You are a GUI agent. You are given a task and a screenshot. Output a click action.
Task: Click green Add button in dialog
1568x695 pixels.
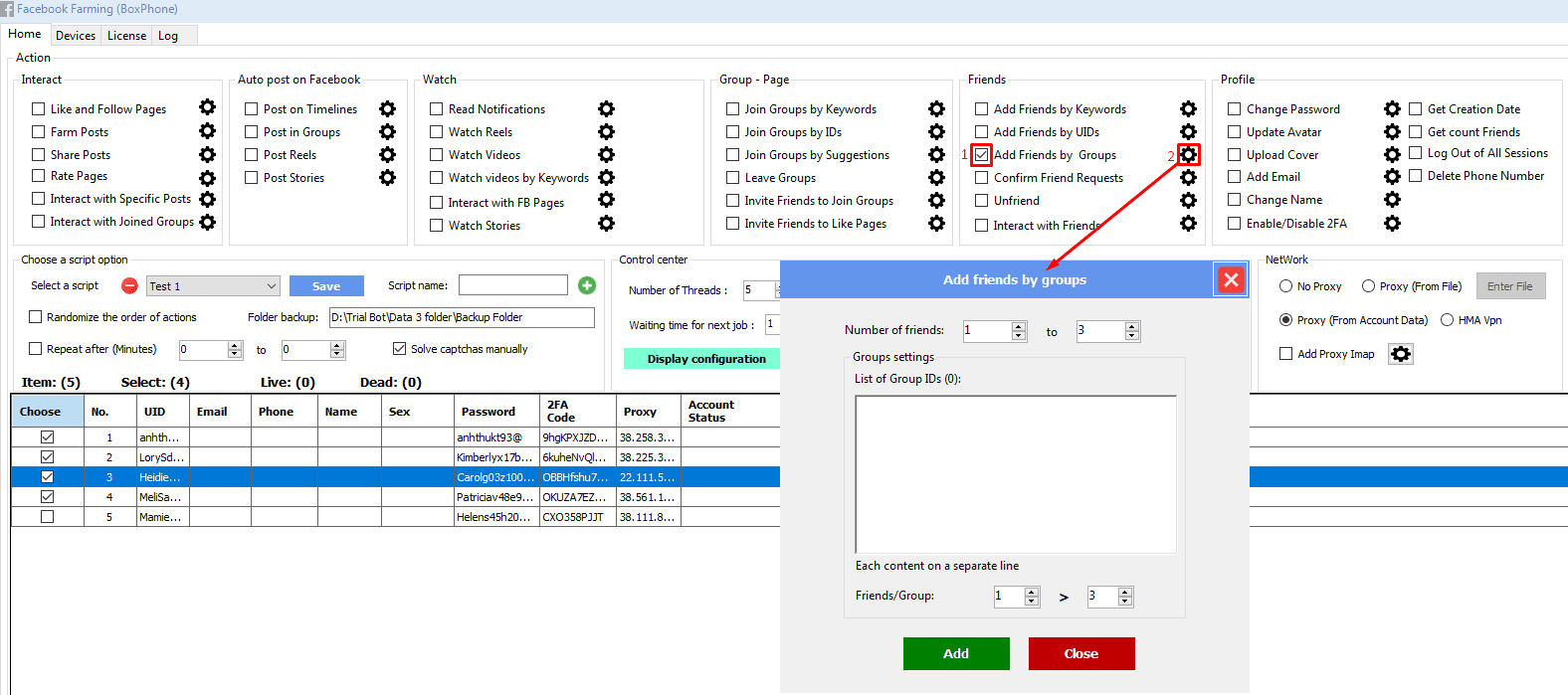956,653
